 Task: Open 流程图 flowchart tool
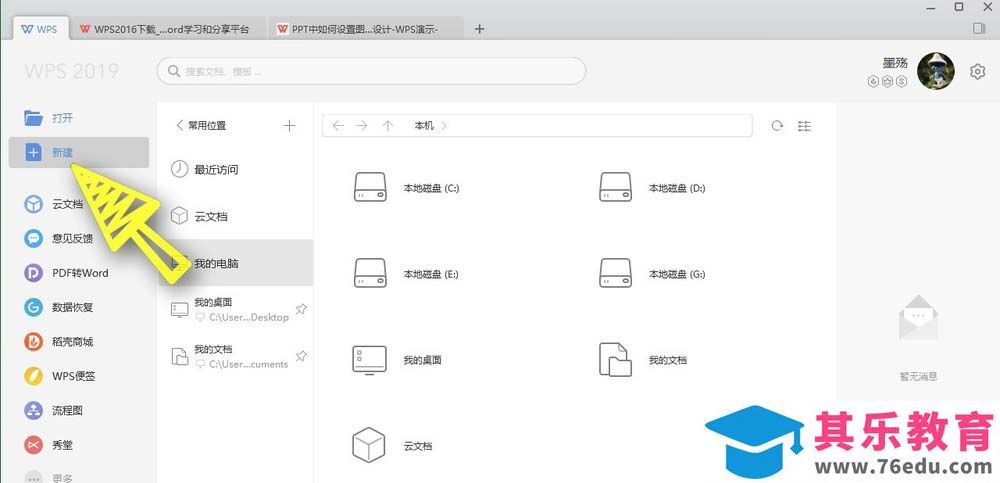pyautogui.click(x=54, y=411)
